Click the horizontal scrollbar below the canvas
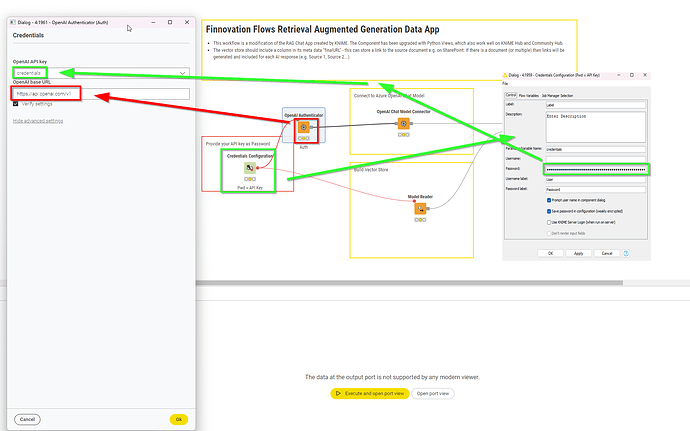The width and height of the screenshot is (690, 431). 409,283
